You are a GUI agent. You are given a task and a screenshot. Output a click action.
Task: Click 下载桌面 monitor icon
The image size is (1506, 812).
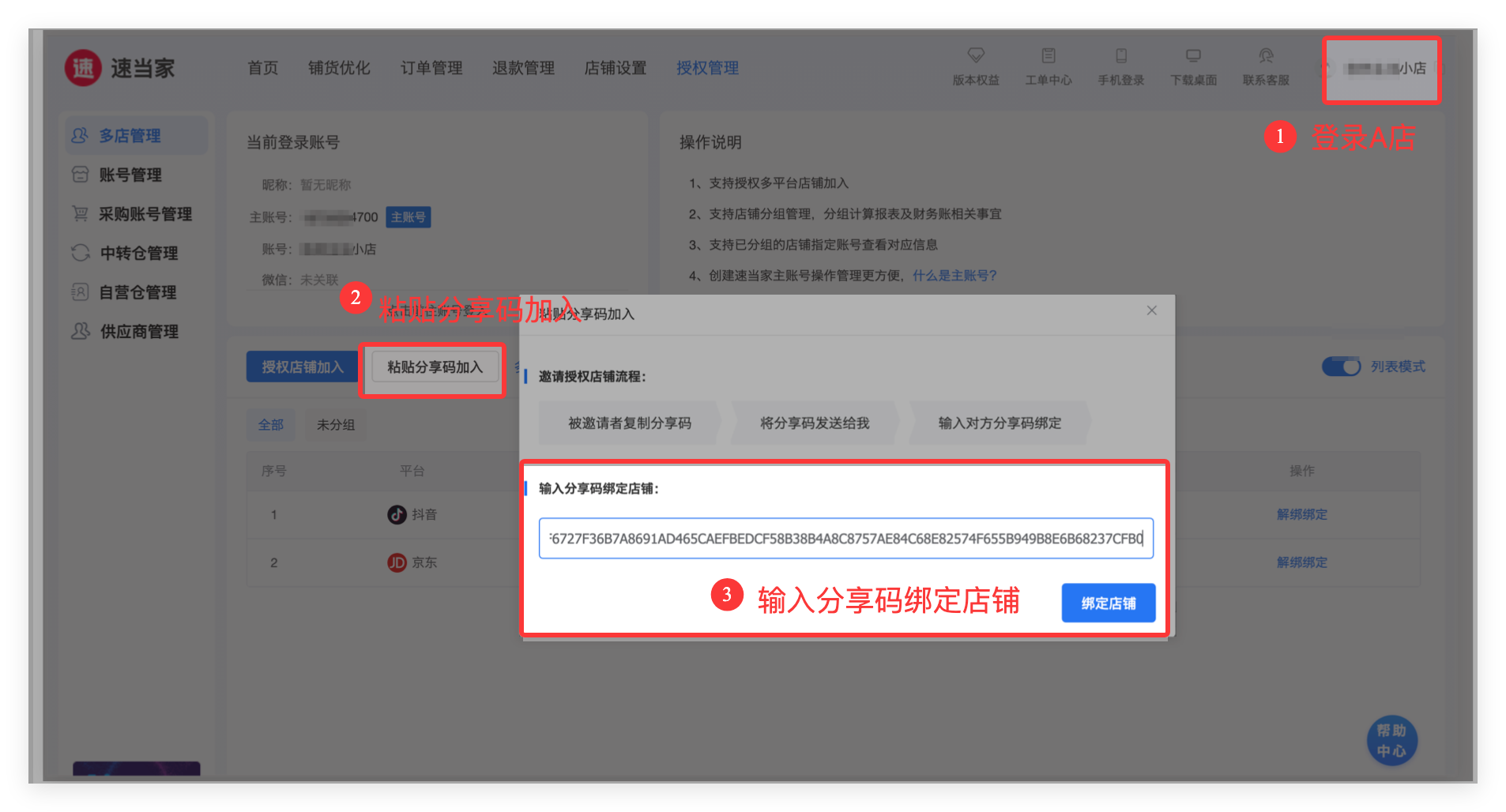[x=1193, y=55]
